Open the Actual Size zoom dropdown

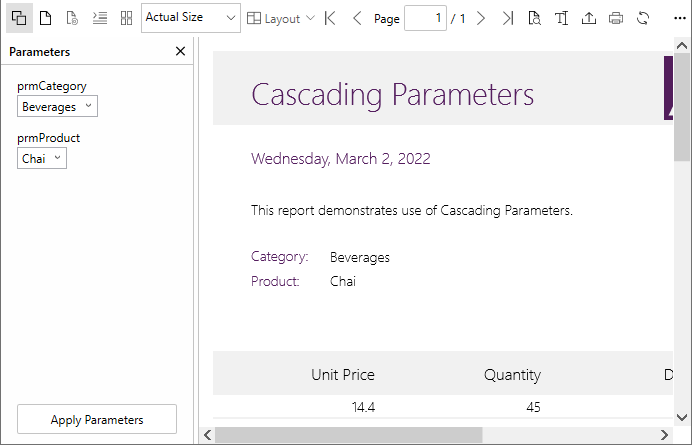(191, 18)
